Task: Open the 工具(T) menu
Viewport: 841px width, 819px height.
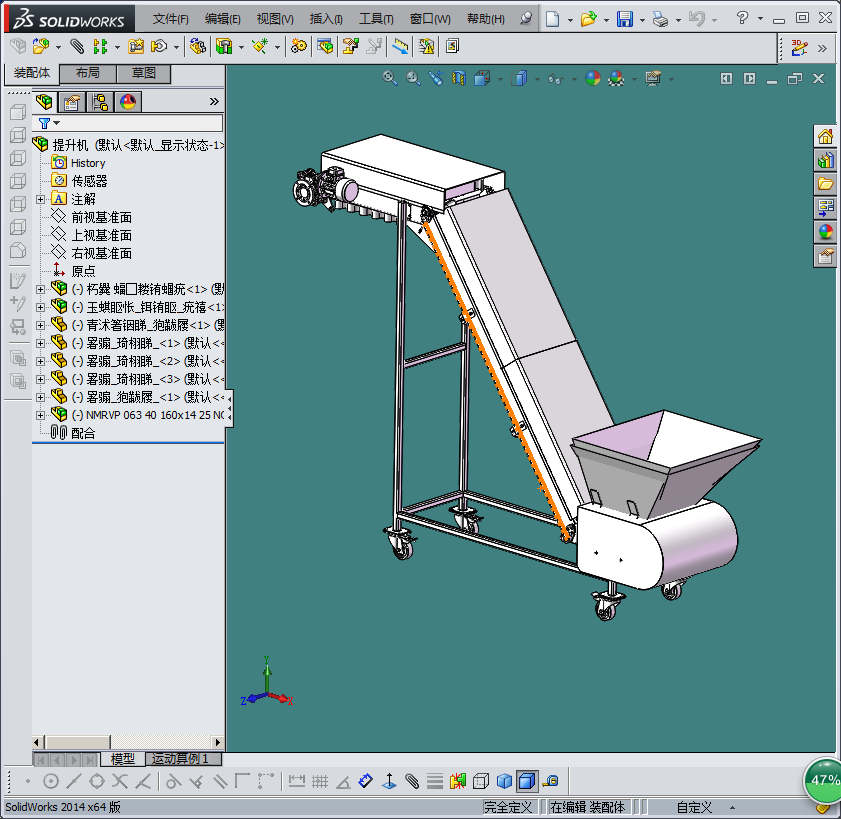Action: [376, 19]
